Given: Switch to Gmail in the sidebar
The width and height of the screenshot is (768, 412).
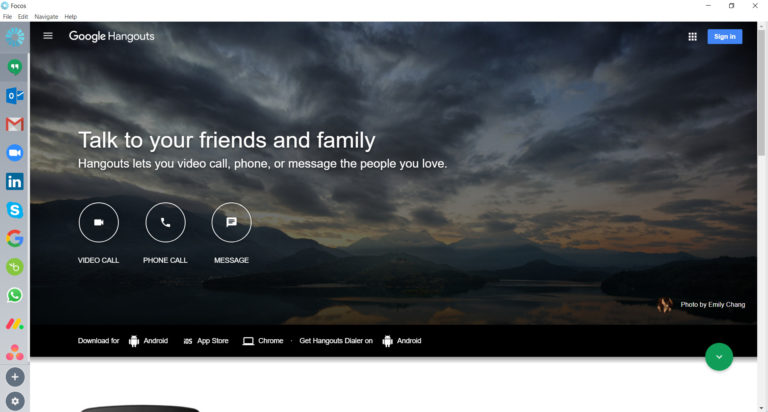Looking at the screenshot, I should pyautogui.click(x=15, y=124).
